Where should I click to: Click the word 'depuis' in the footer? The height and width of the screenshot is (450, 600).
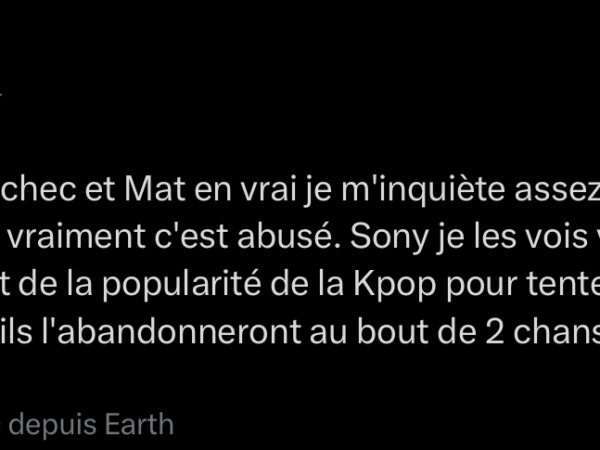(x=52, y=426)
